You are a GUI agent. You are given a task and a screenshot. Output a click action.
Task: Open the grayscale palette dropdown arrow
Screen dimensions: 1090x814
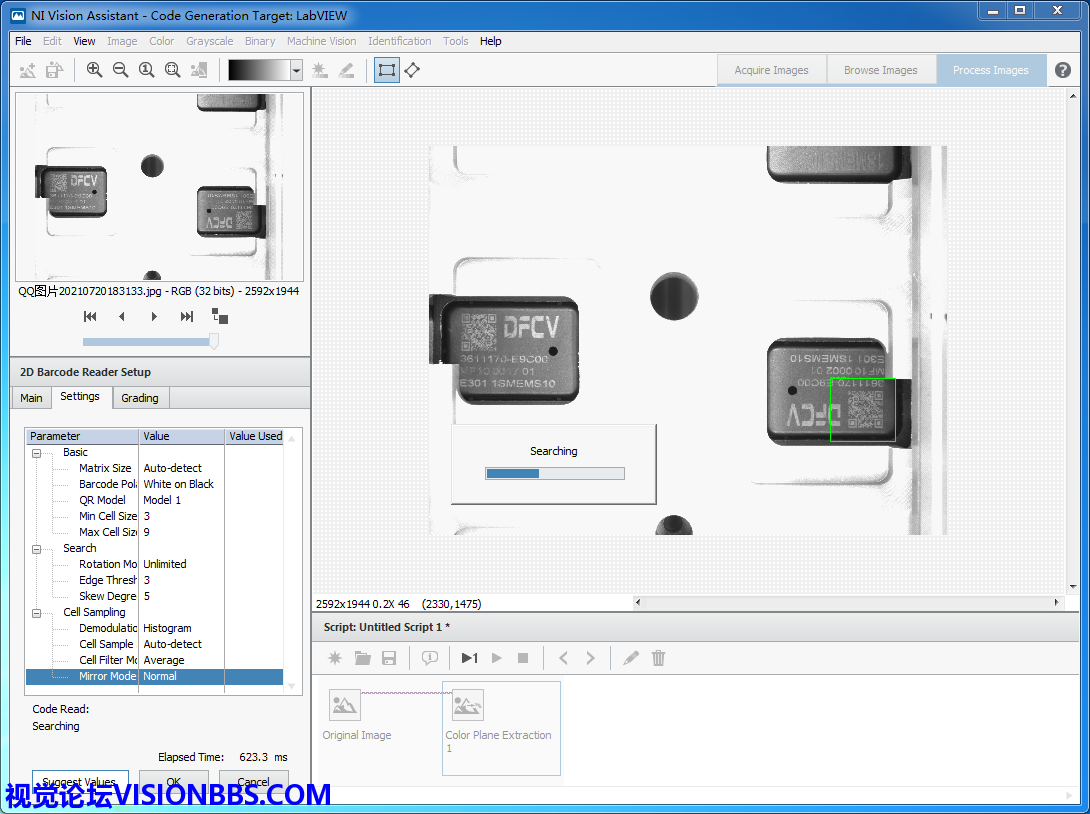(x=297, y=70)
